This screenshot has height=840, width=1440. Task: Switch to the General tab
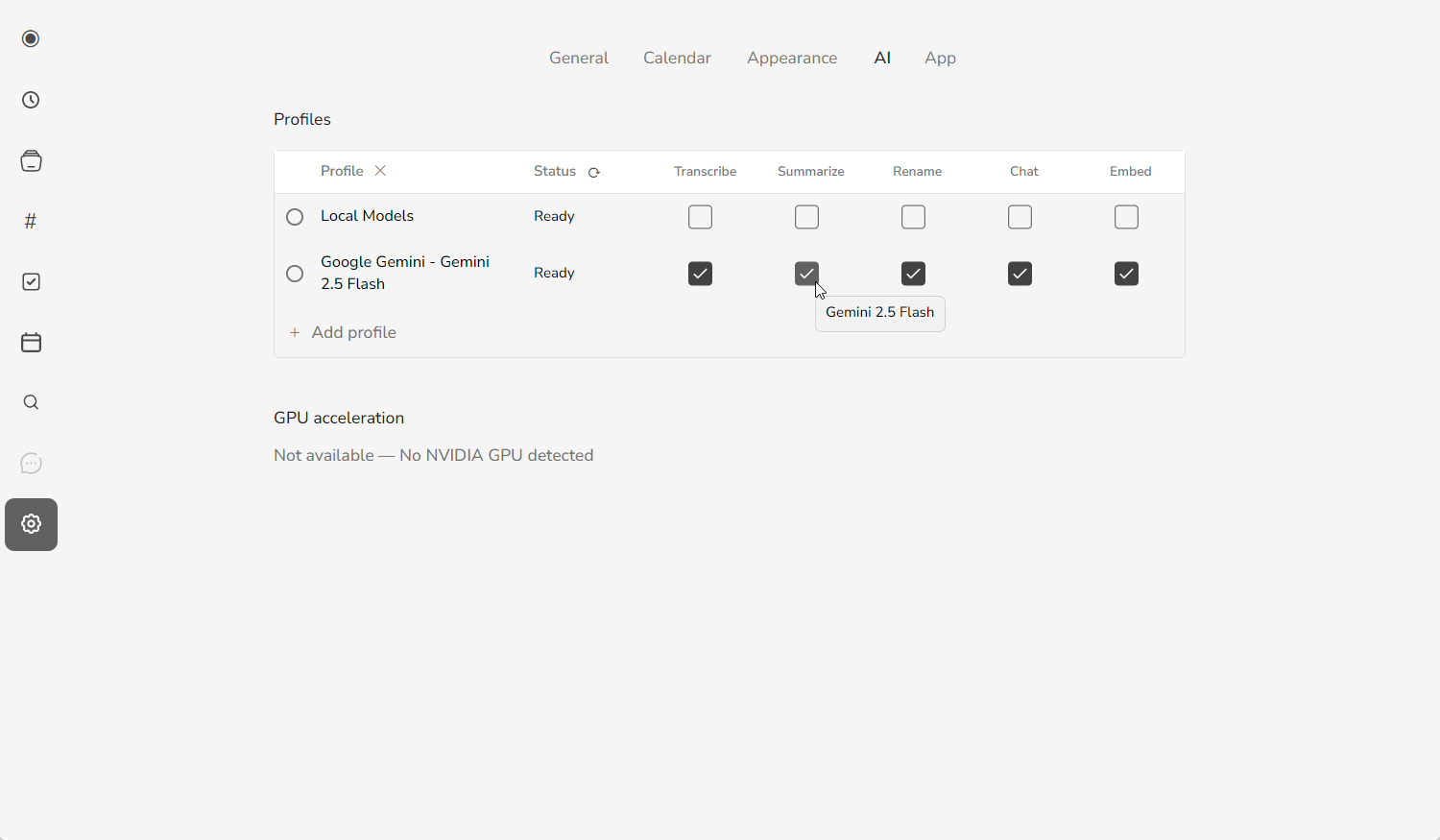tap(579, 58)
